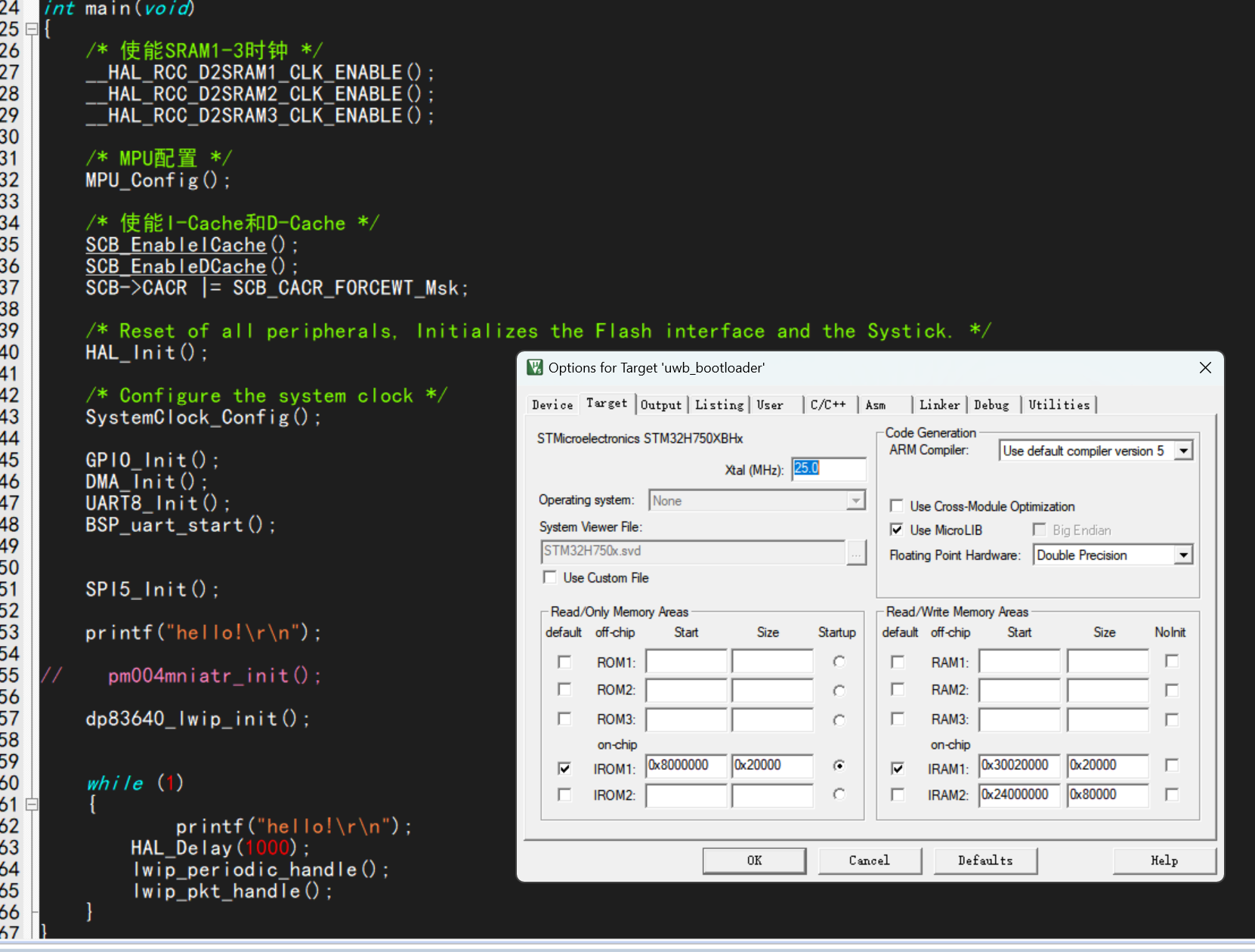The height and width of the screenshot is (952, 1255).
Task: Enable NoInit for IRAM2
Action: point(1172,794)
